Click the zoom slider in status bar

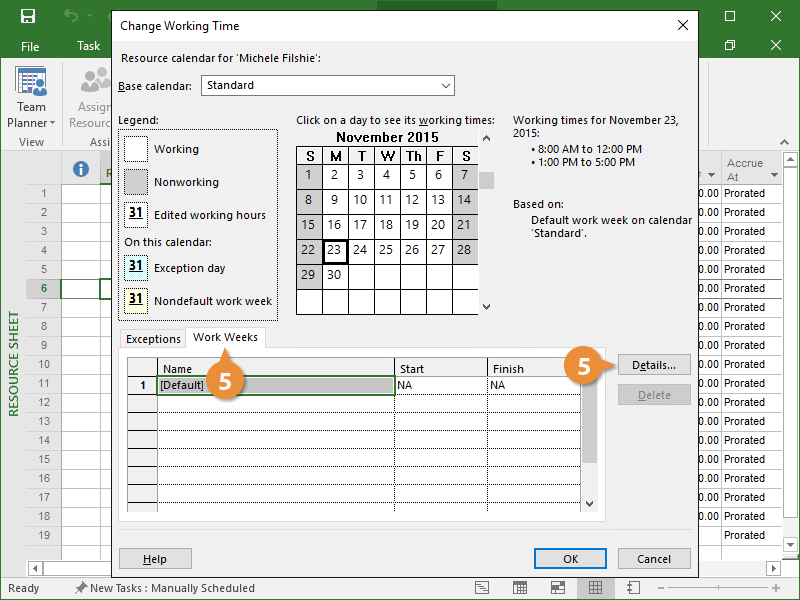pos(720,588)
